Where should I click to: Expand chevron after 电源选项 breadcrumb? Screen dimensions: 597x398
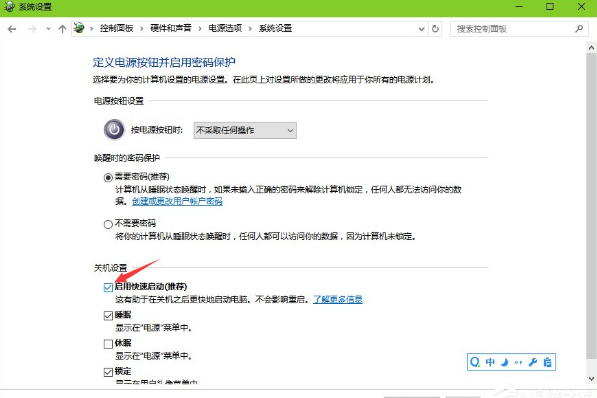250,29
